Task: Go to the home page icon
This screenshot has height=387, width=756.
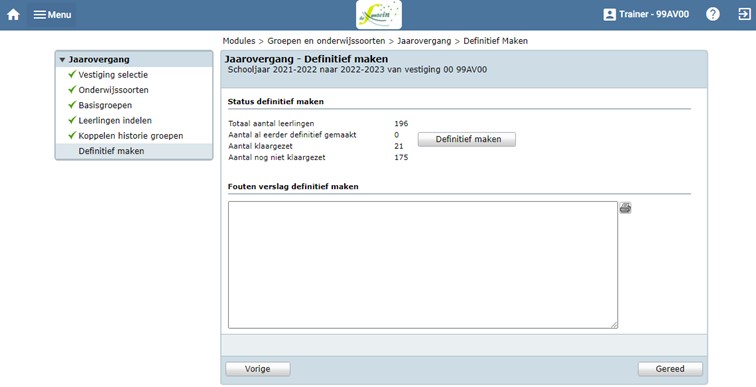Action: 14,14
